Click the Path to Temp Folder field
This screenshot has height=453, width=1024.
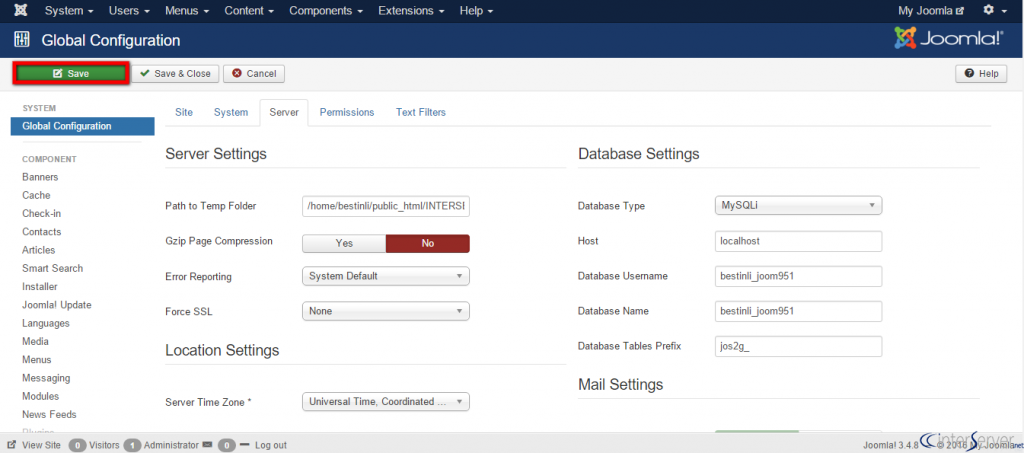(386, 206)
